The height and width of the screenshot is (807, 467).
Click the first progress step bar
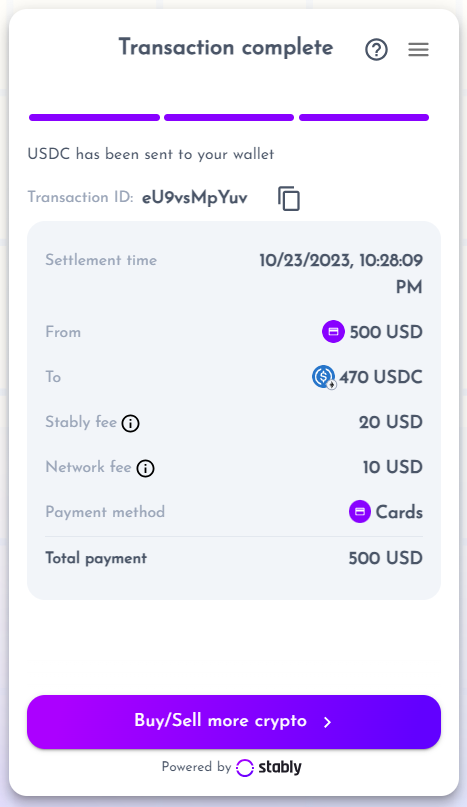click(94, 118)
